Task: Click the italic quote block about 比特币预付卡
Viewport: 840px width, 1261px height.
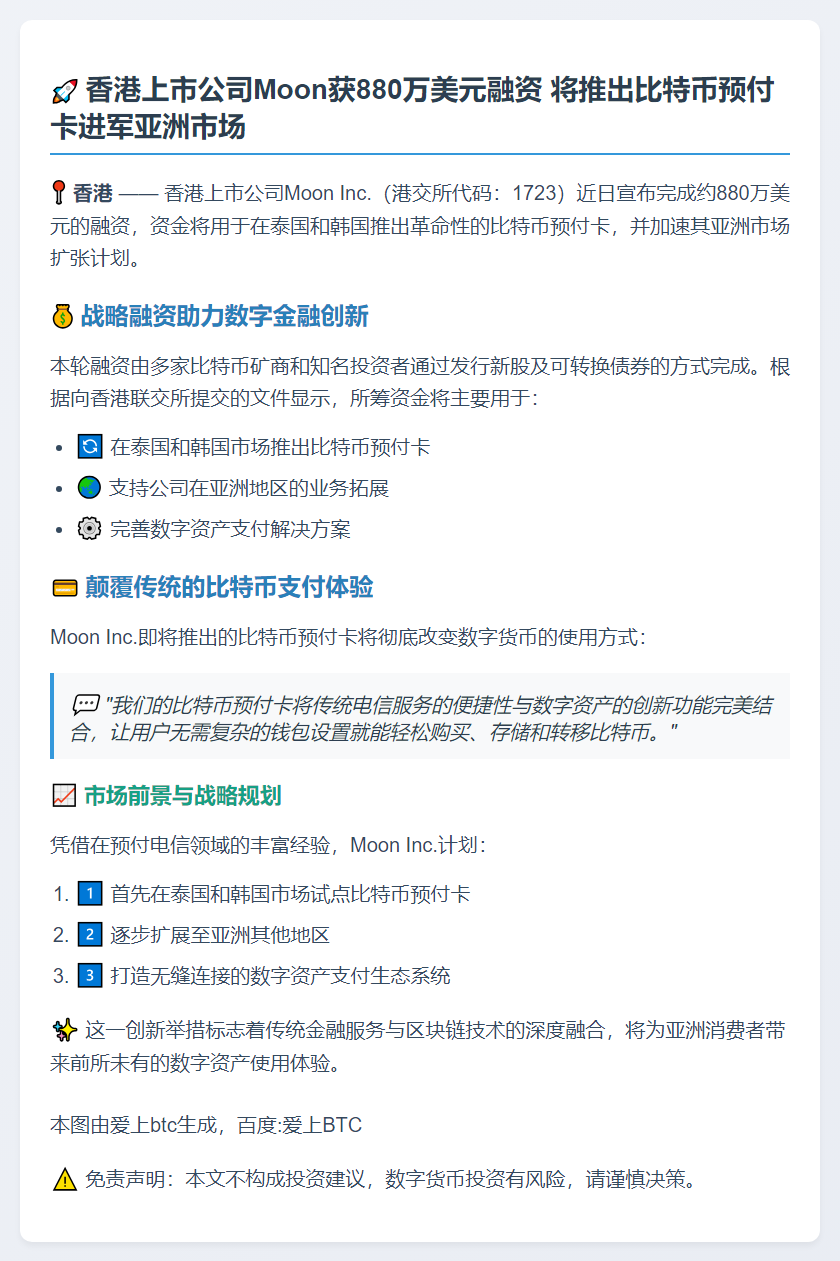Action: click(x=420, y=717)
